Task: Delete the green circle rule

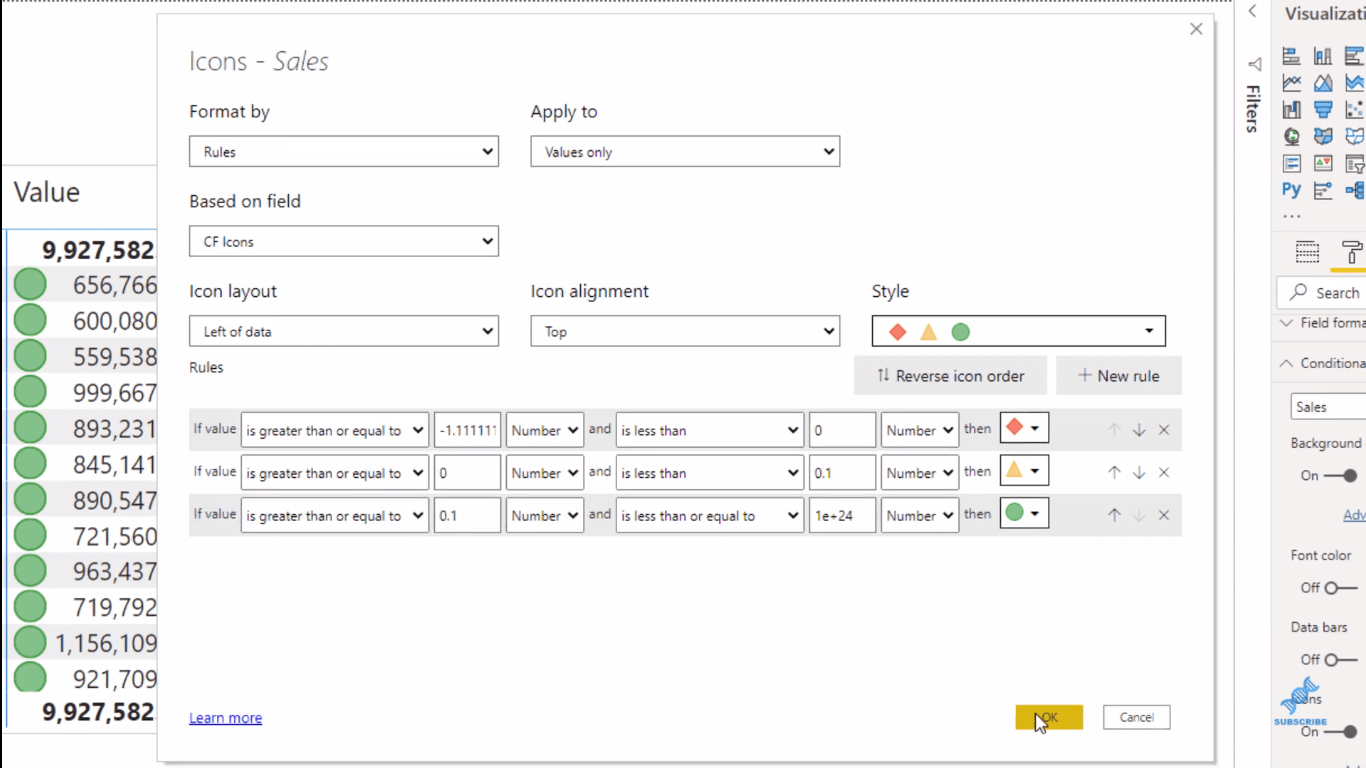Action: coord(1164,516)
